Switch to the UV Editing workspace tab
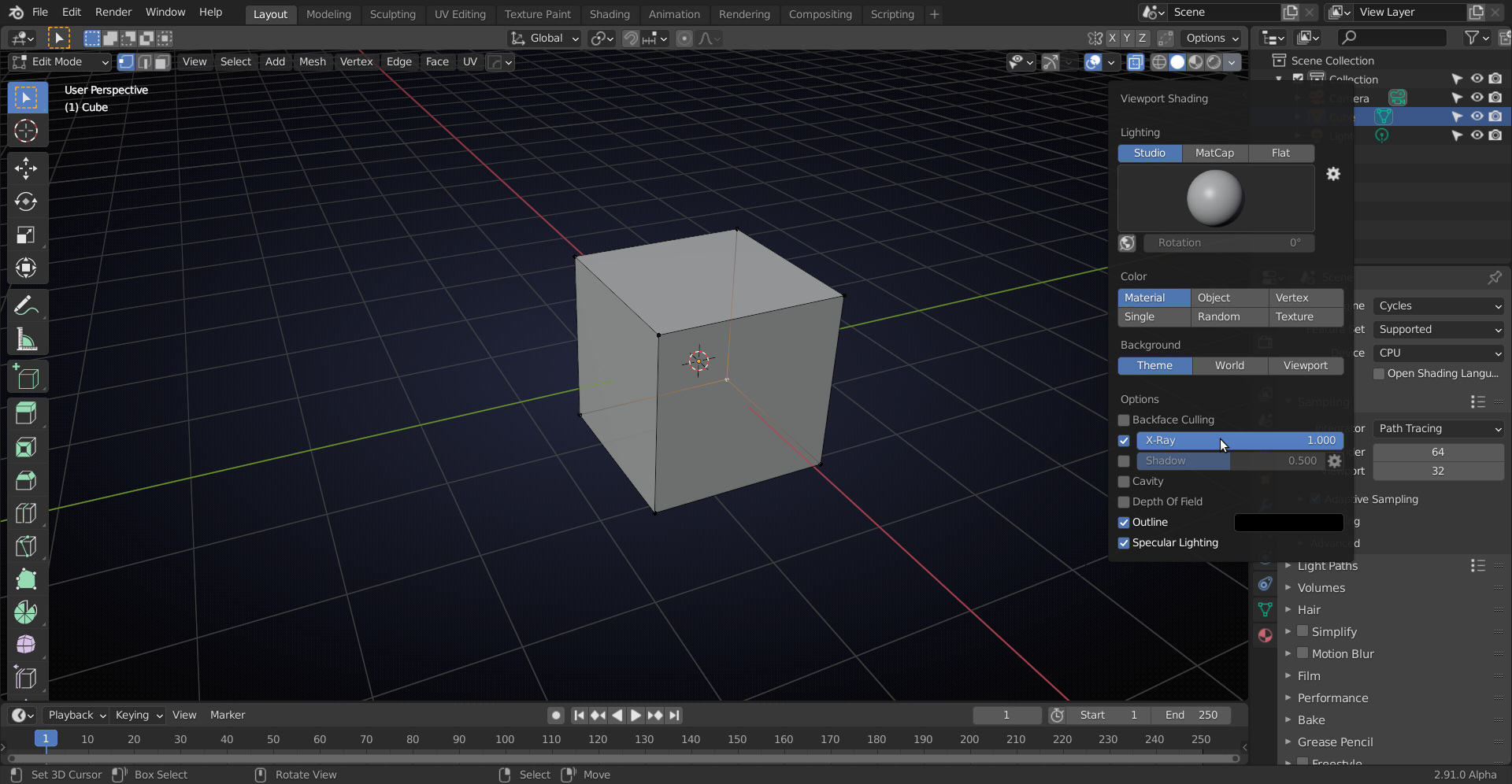 pos(460,14)
